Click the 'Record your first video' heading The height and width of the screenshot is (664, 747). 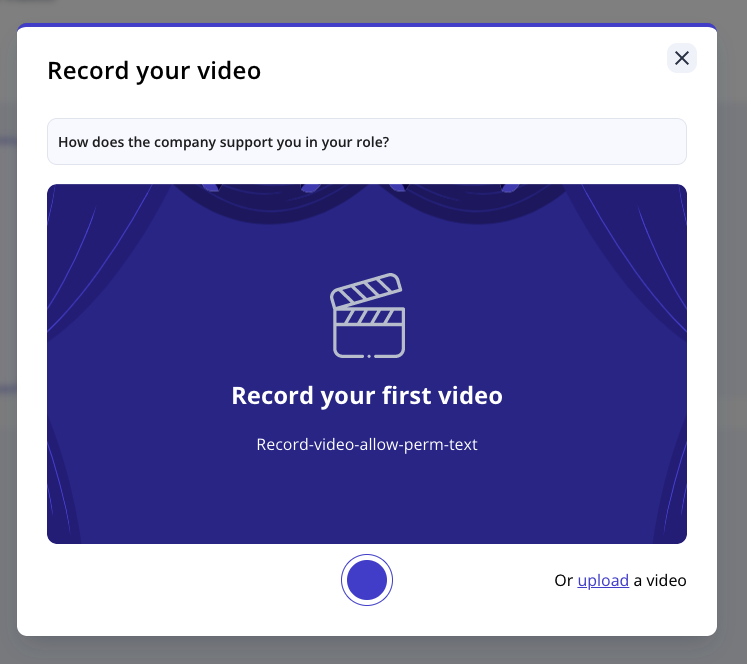(367, 395)
